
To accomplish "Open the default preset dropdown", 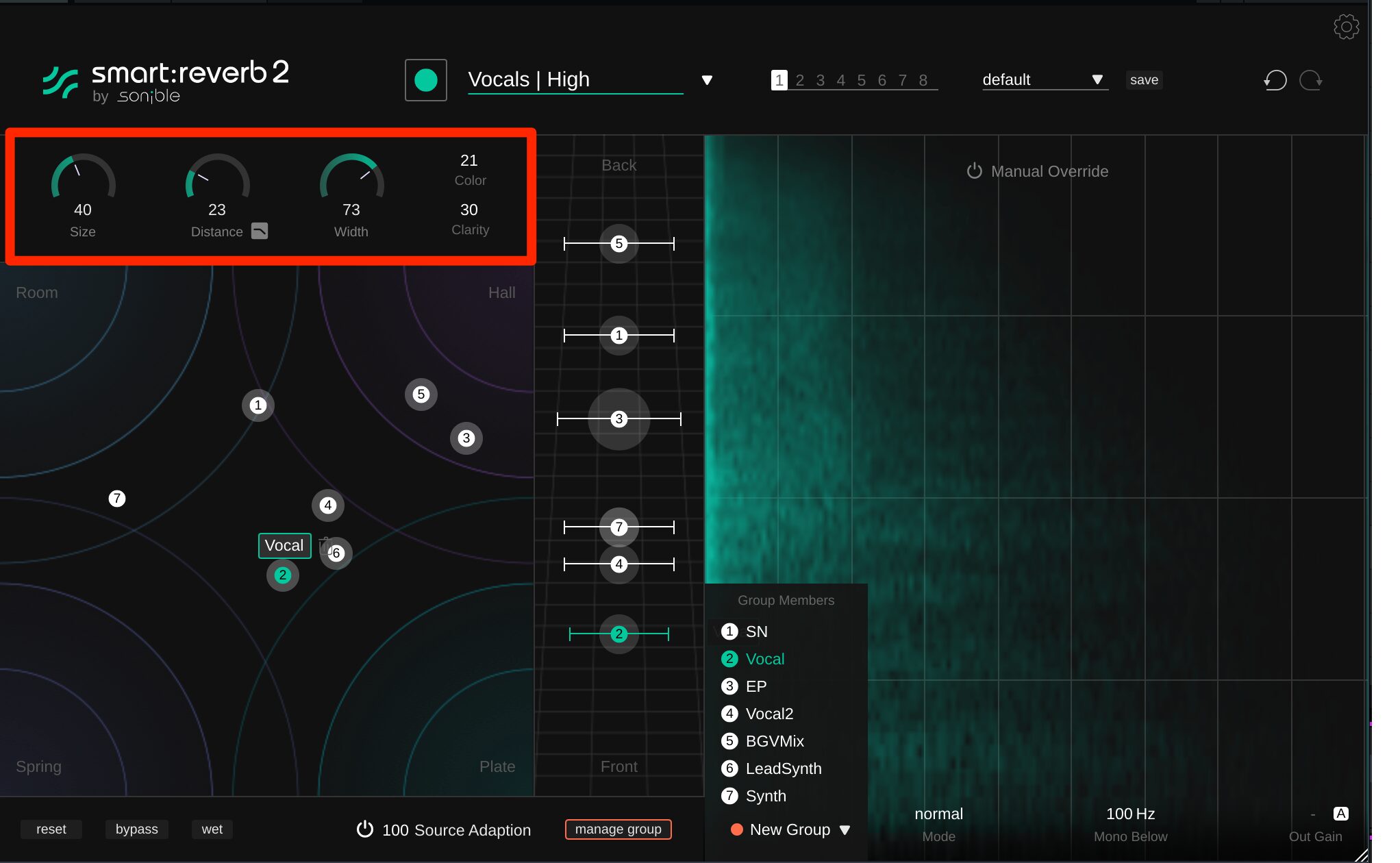I will [x=1044, y=80].
